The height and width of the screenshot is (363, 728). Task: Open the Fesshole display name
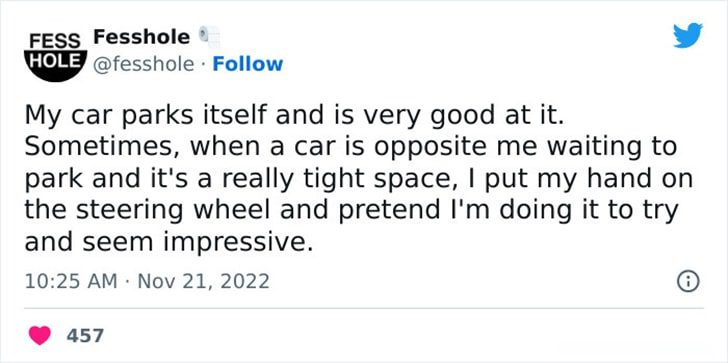click(x=142, y=37)
